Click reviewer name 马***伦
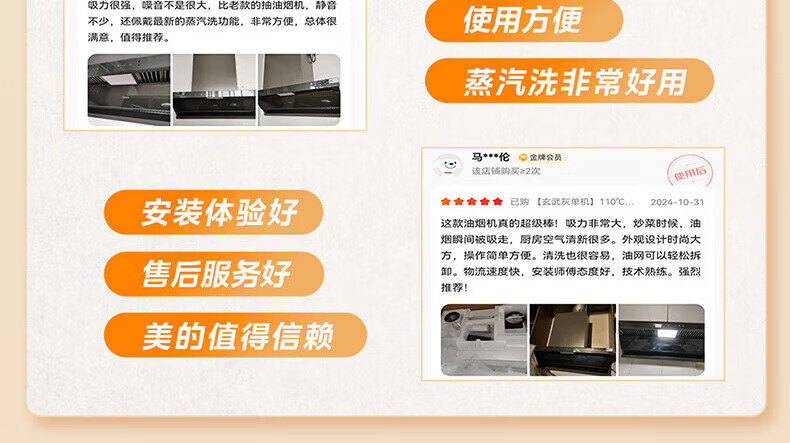 pyautogui.click(x=491, y=157)
